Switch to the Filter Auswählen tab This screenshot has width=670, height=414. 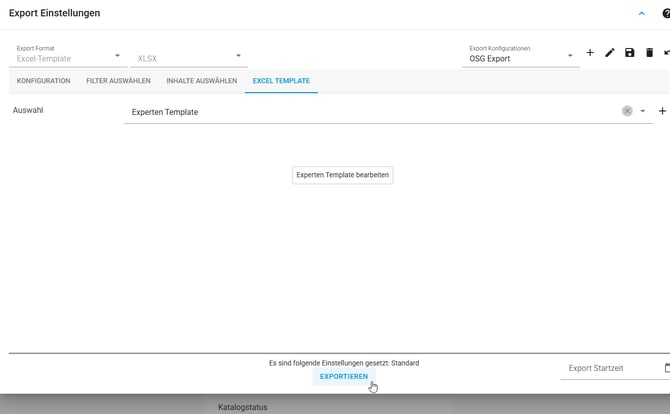click(x=118, y=81)
